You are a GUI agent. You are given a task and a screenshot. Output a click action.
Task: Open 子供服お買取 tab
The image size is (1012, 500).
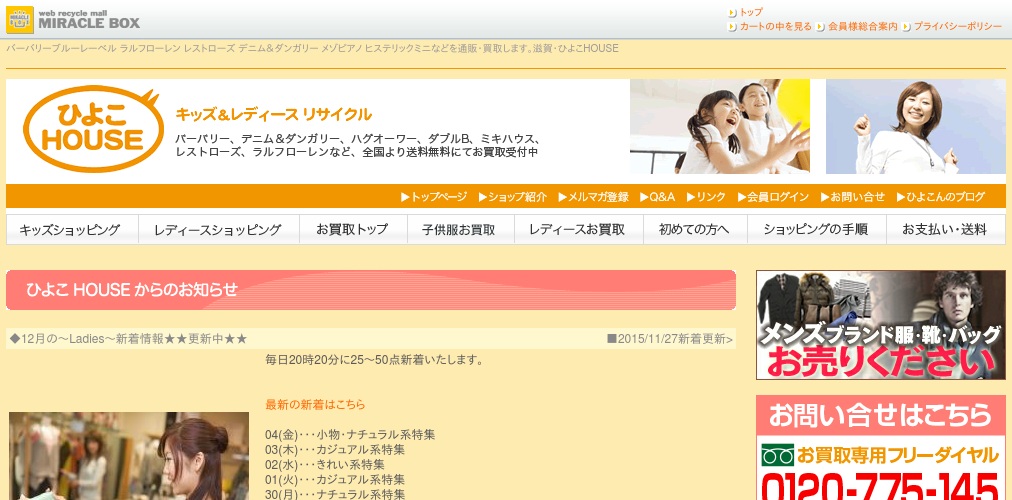[458, 230]
